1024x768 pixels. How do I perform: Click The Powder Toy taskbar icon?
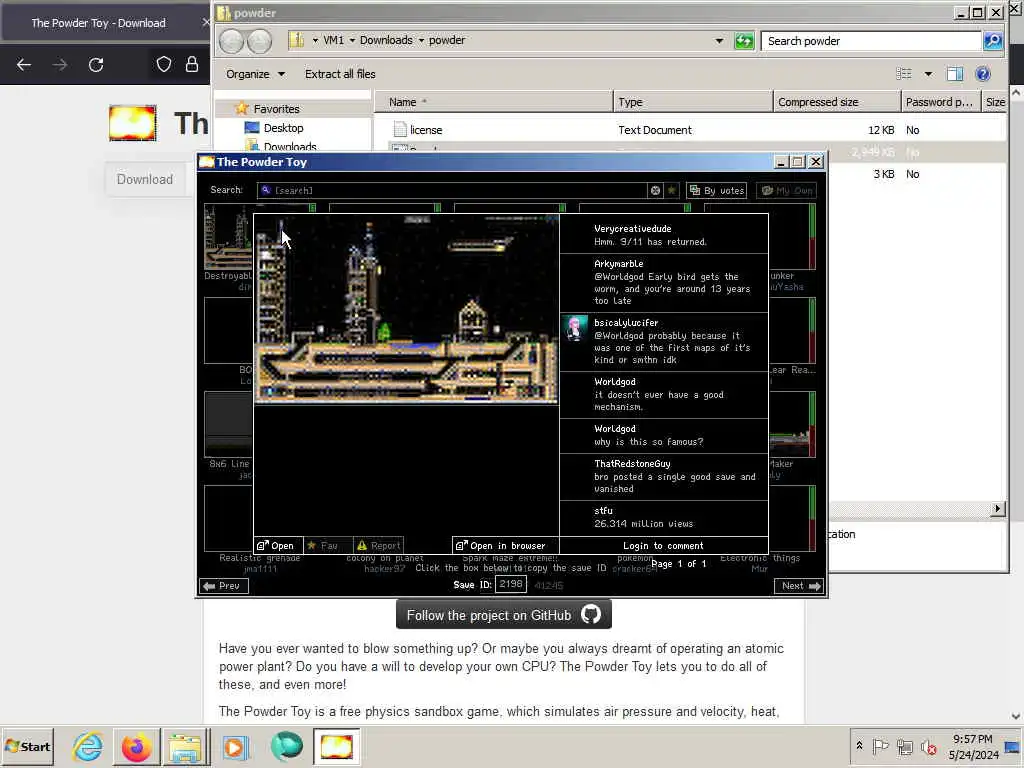pos(336,746)
